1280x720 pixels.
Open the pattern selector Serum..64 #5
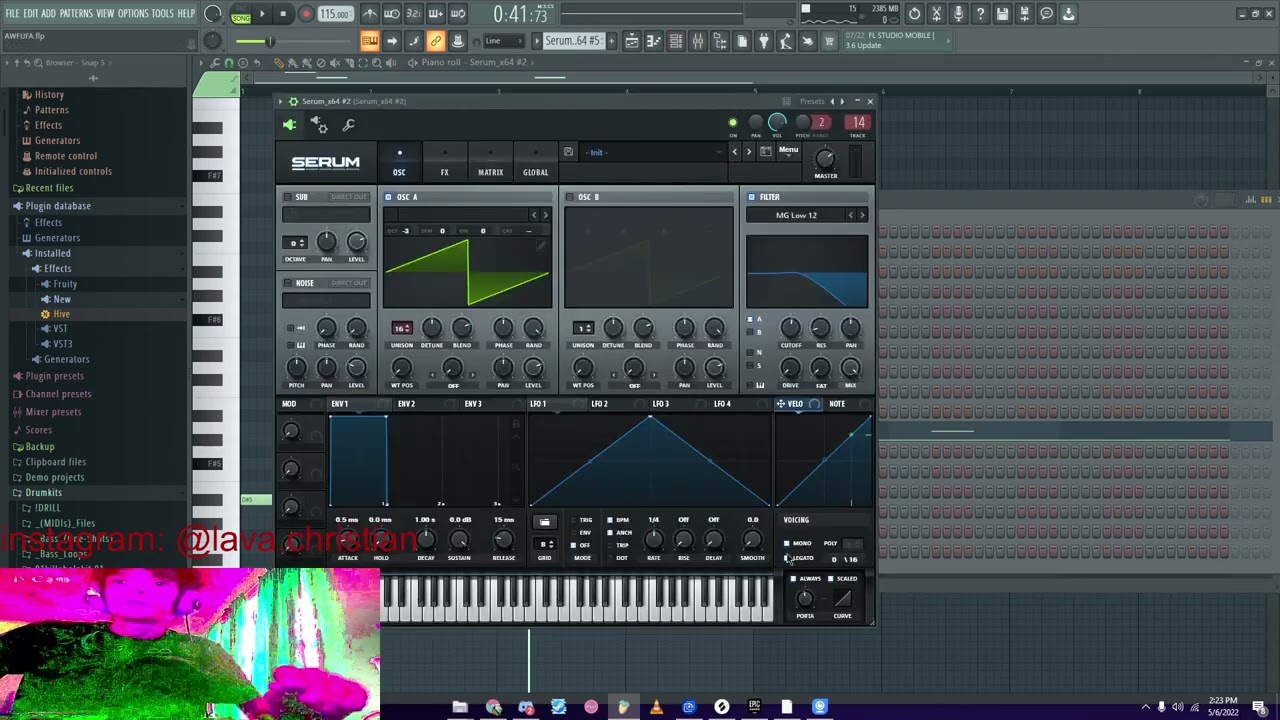573,41
